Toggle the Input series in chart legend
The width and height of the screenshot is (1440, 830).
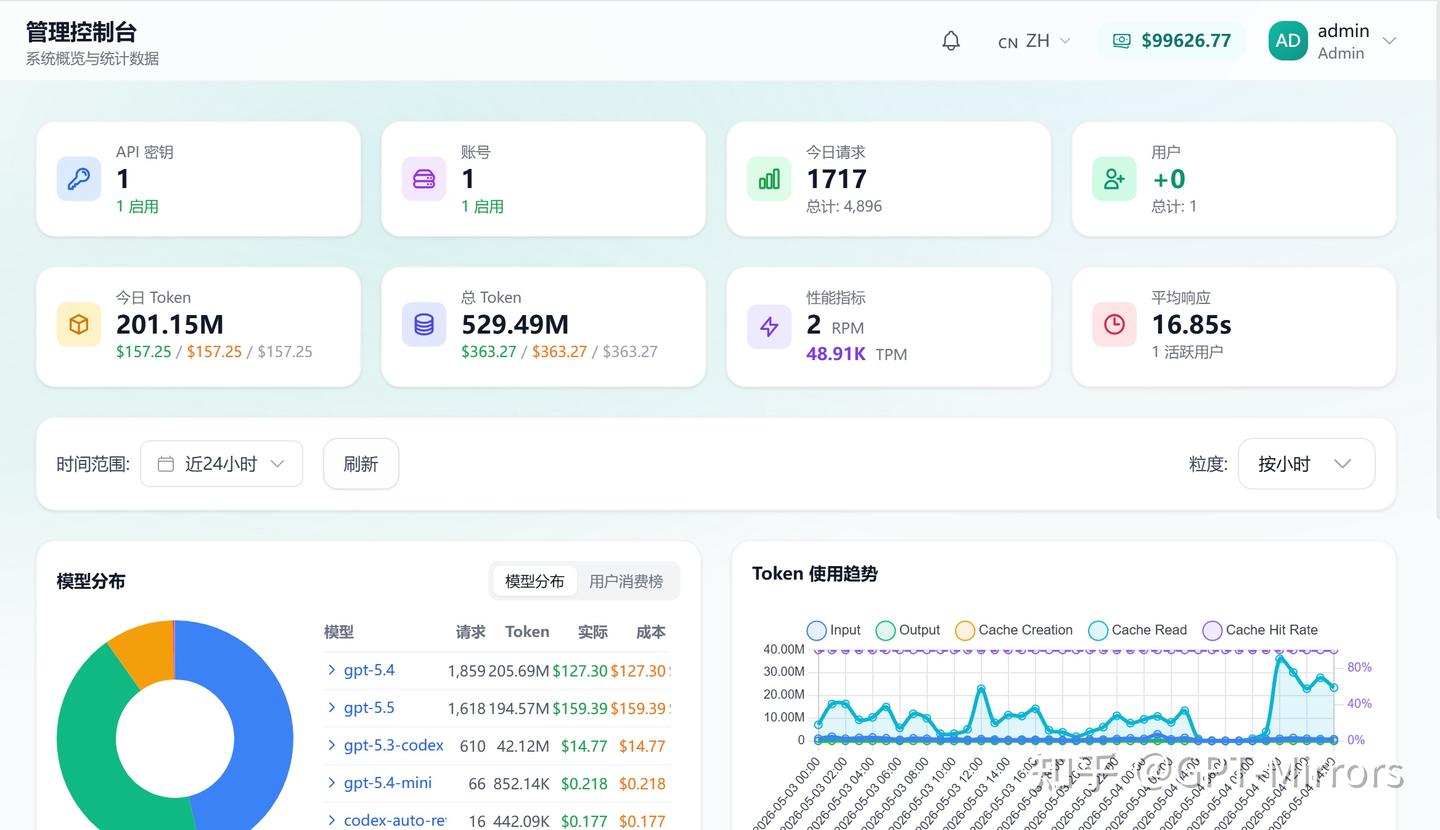834,630
